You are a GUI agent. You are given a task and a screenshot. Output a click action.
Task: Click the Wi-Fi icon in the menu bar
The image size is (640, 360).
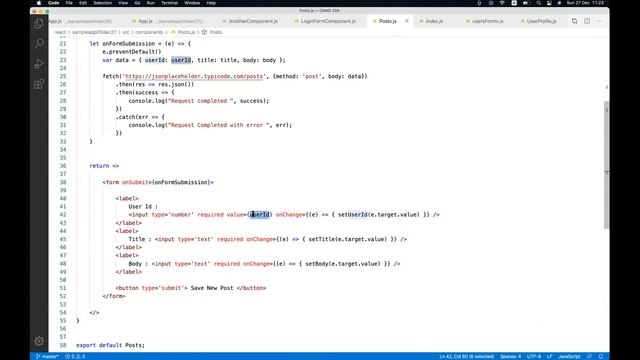502,3
